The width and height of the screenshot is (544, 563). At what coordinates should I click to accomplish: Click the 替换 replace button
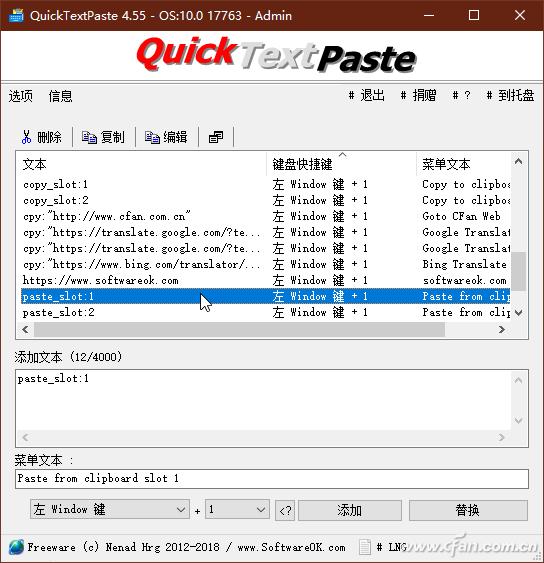[x=468, y=510]
